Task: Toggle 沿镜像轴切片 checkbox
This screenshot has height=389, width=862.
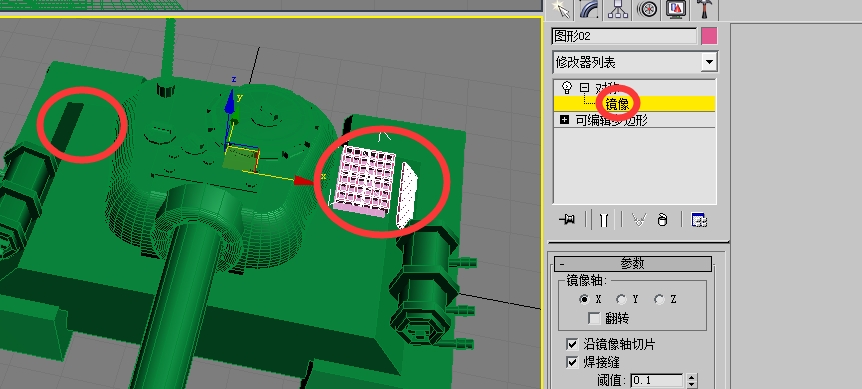Action: pyautogui.click(x=572, y=344)
